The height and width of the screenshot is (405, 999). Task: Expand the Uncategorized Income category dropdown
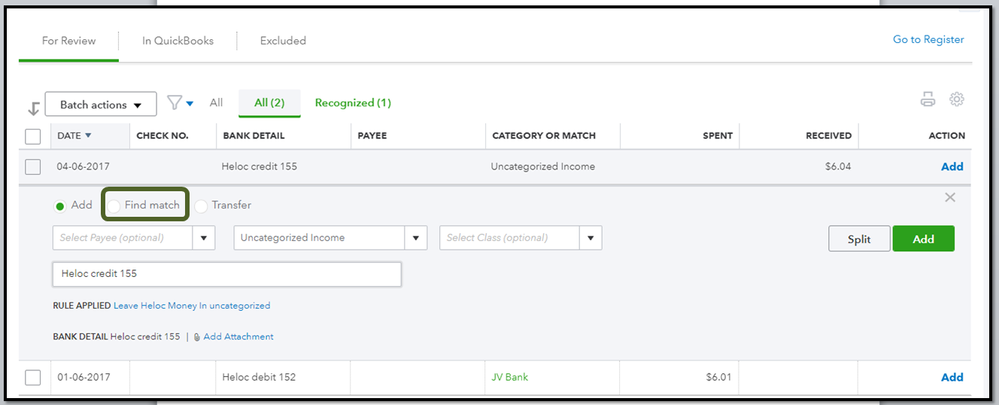click(x=416, y=238)
